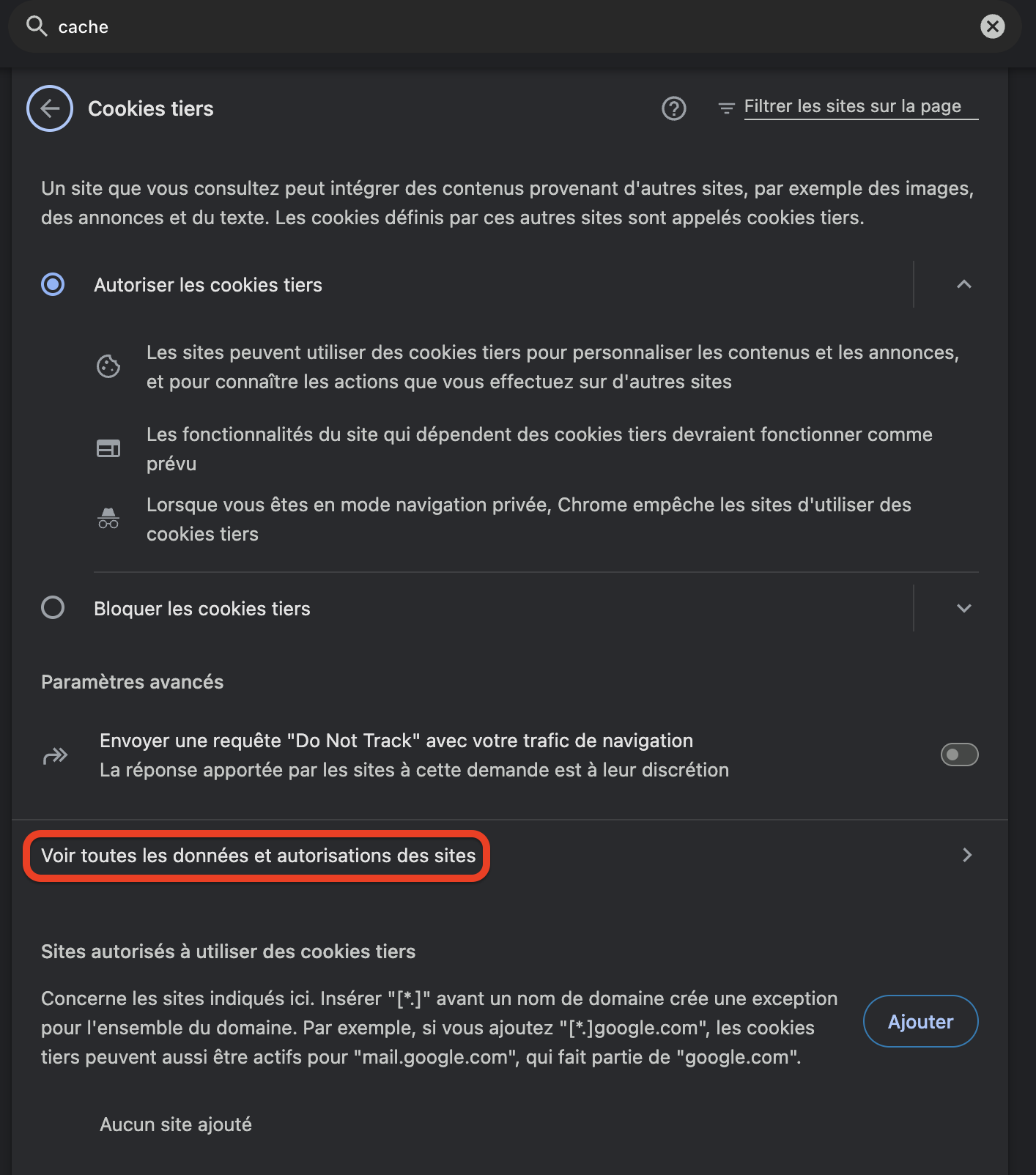Click the Ajouter button

[920, 1021]
